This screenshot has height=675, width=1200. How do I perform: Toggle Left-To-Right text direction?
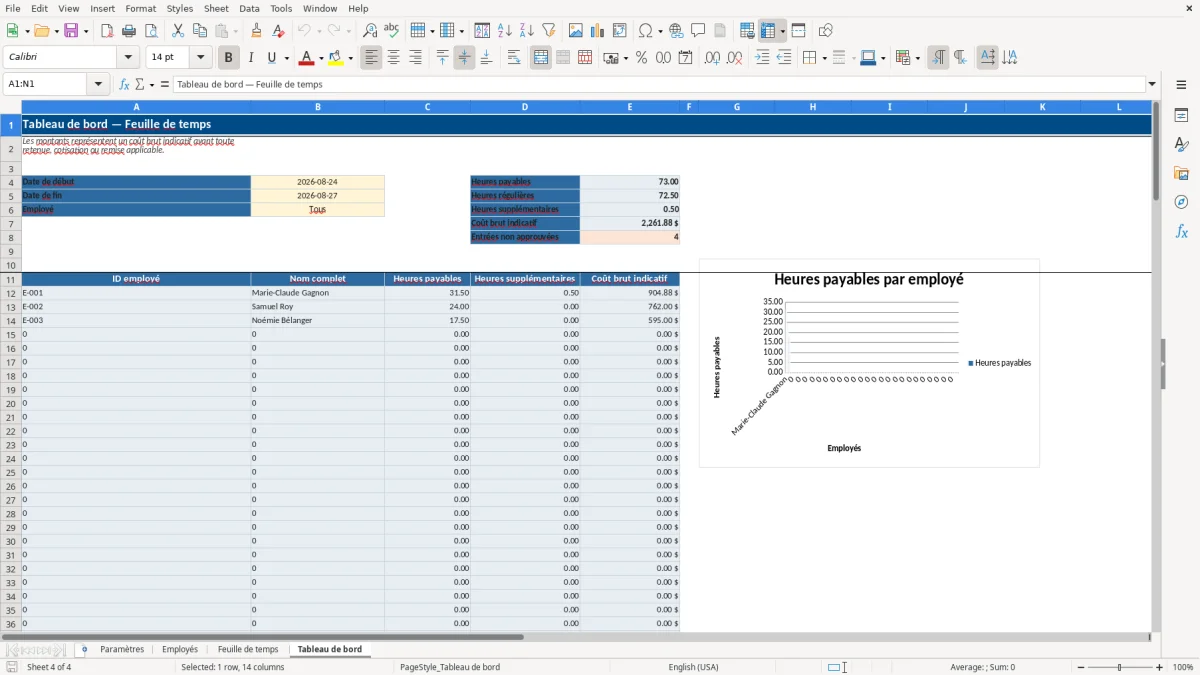[938, 58]
